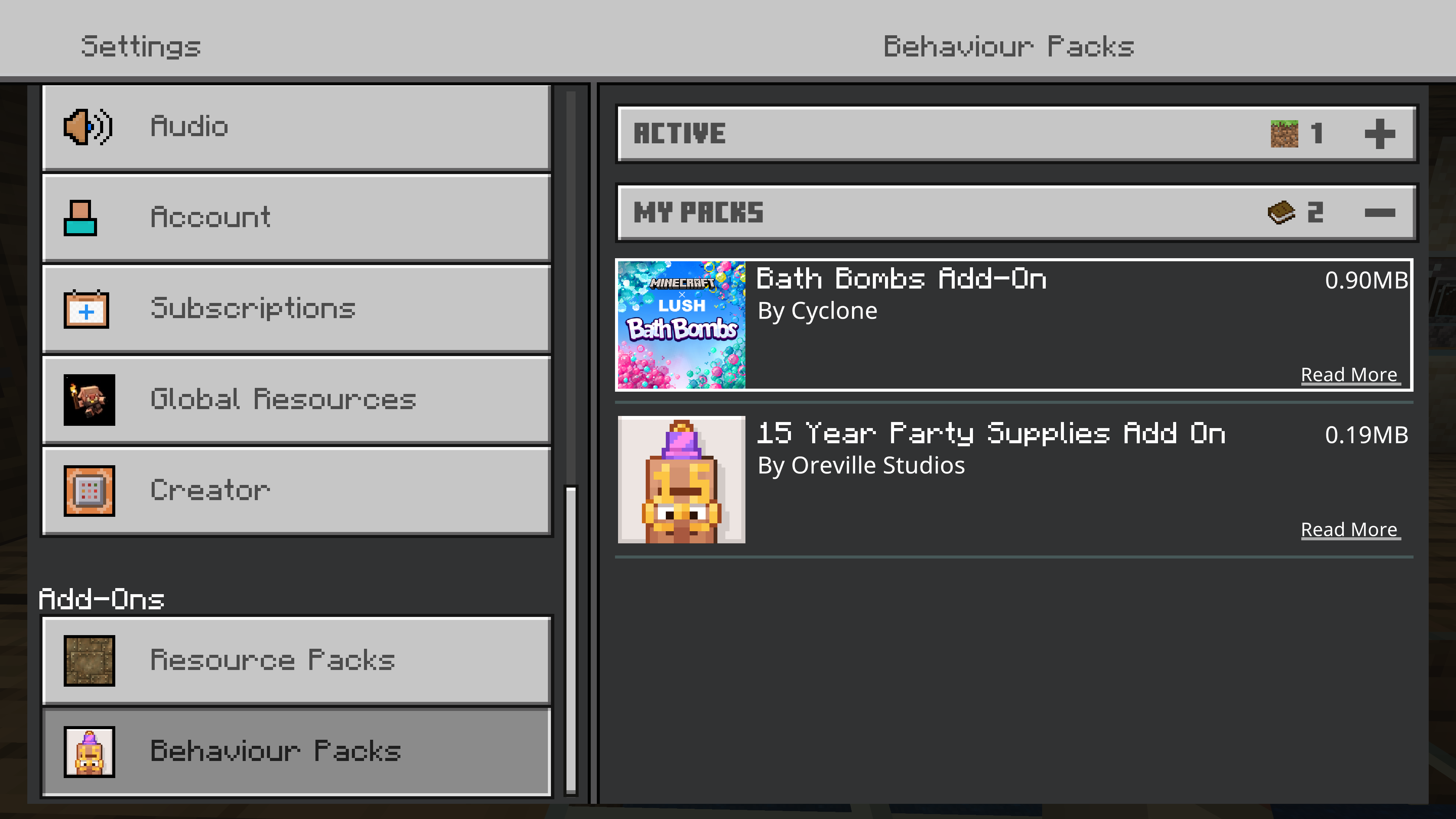Click the Global Resources piglin icon
This screenshot has height=819, width=1456.
tap(89, 400)
